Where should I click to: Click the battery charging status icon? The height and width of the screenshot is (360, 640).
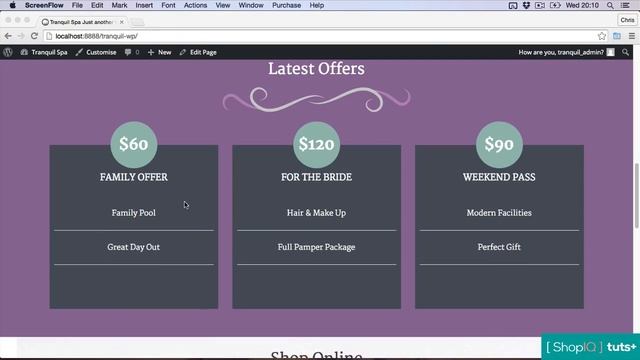click(x=555, y=5)
